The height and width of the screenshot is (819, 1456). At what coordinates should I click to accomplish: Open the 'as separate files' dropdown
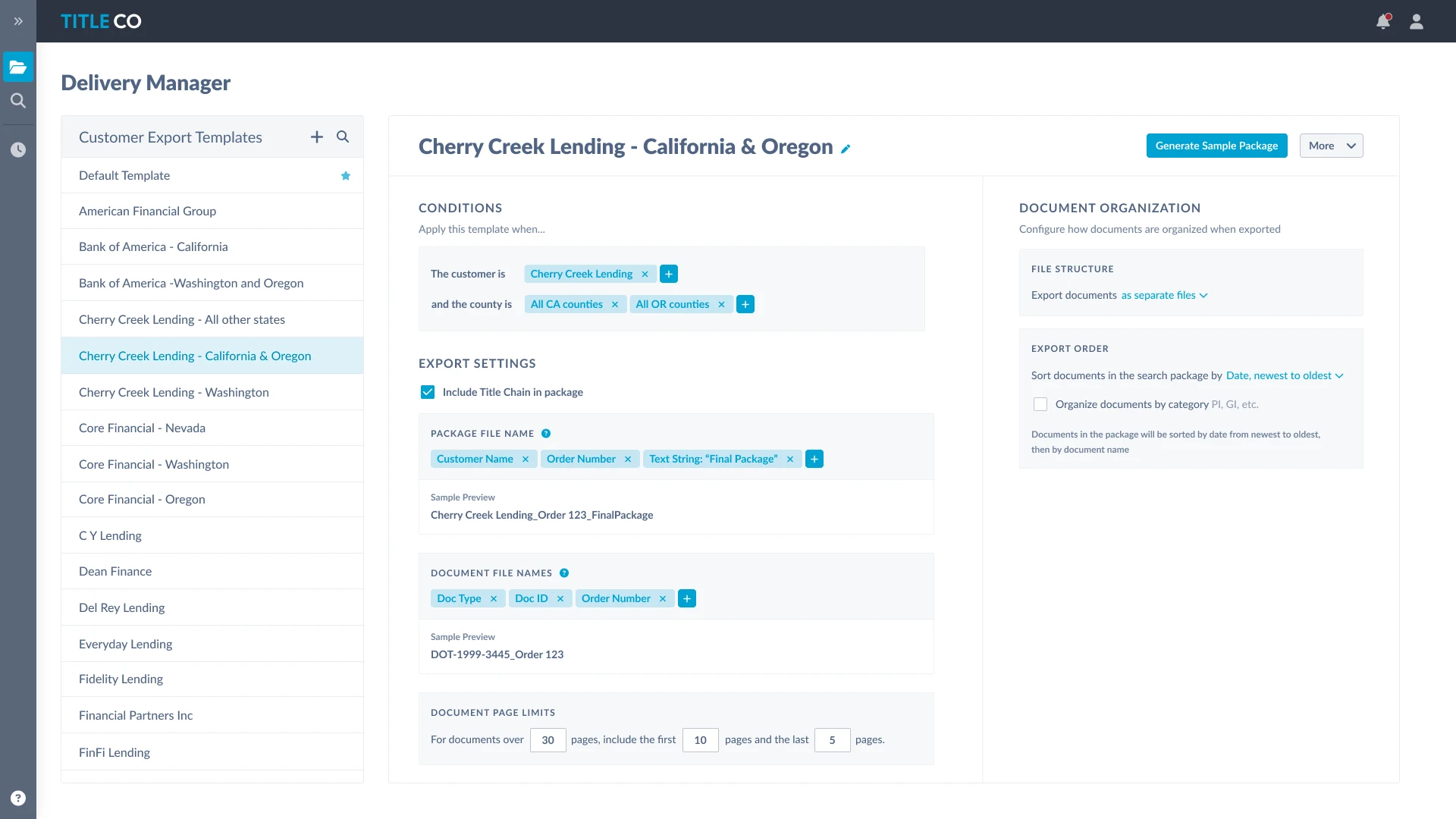[x=1164, y=295]
